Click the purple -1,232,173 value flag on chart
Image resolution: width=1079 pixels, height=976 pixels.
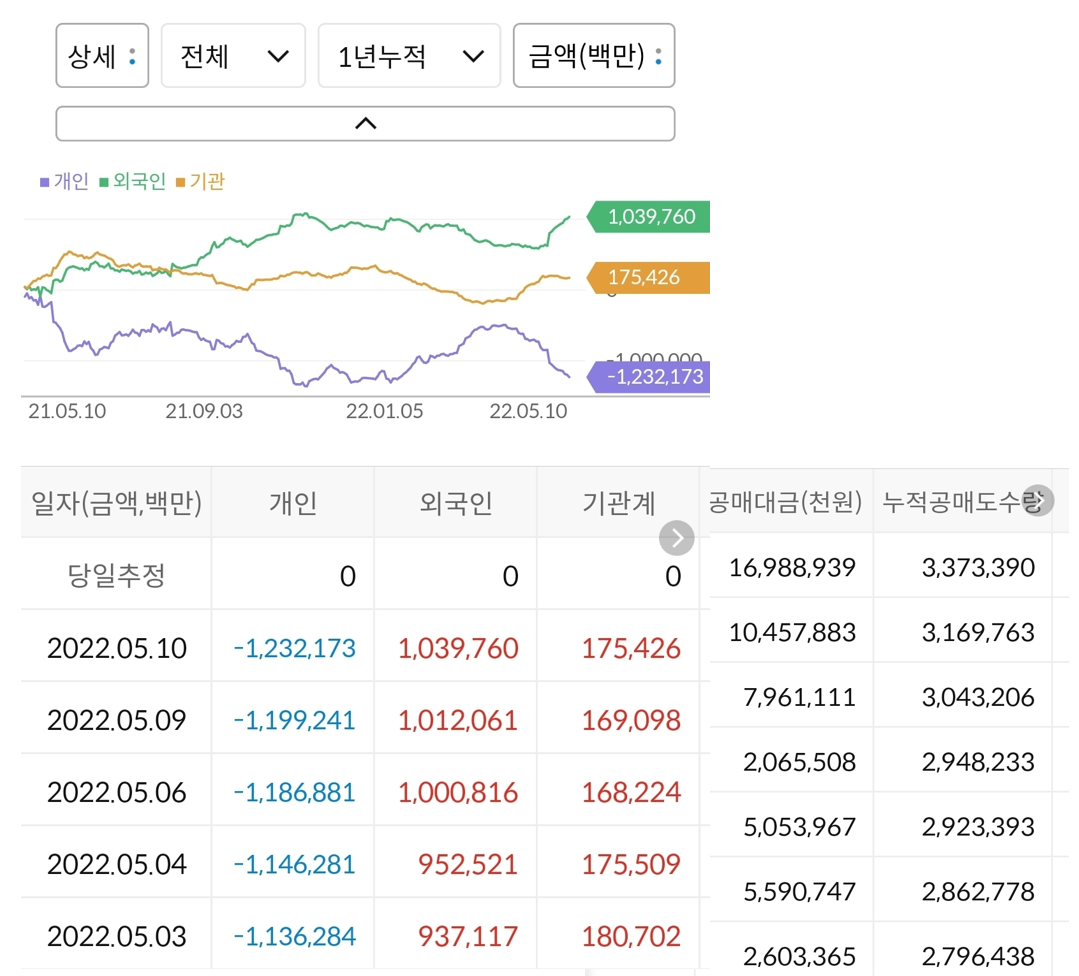click(648, 377)
